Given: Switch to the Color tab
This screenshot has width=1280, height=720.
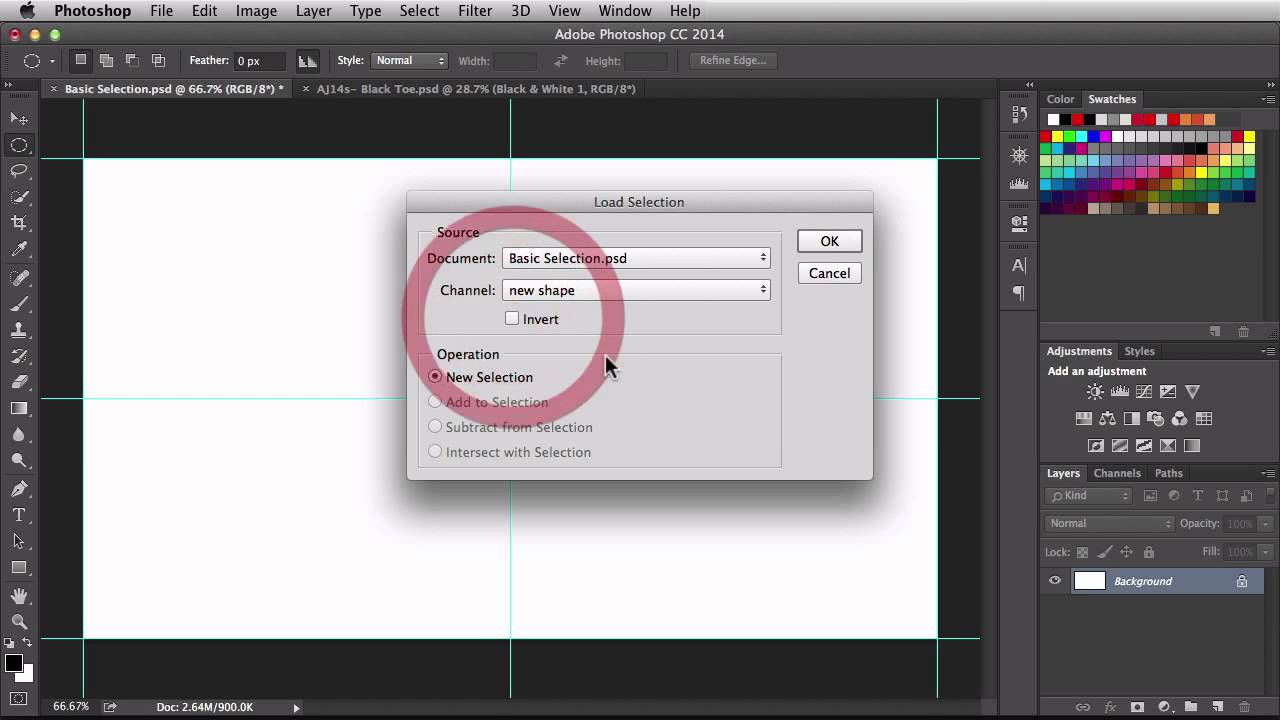Looking at the screenshot, I should [1060, 99].
